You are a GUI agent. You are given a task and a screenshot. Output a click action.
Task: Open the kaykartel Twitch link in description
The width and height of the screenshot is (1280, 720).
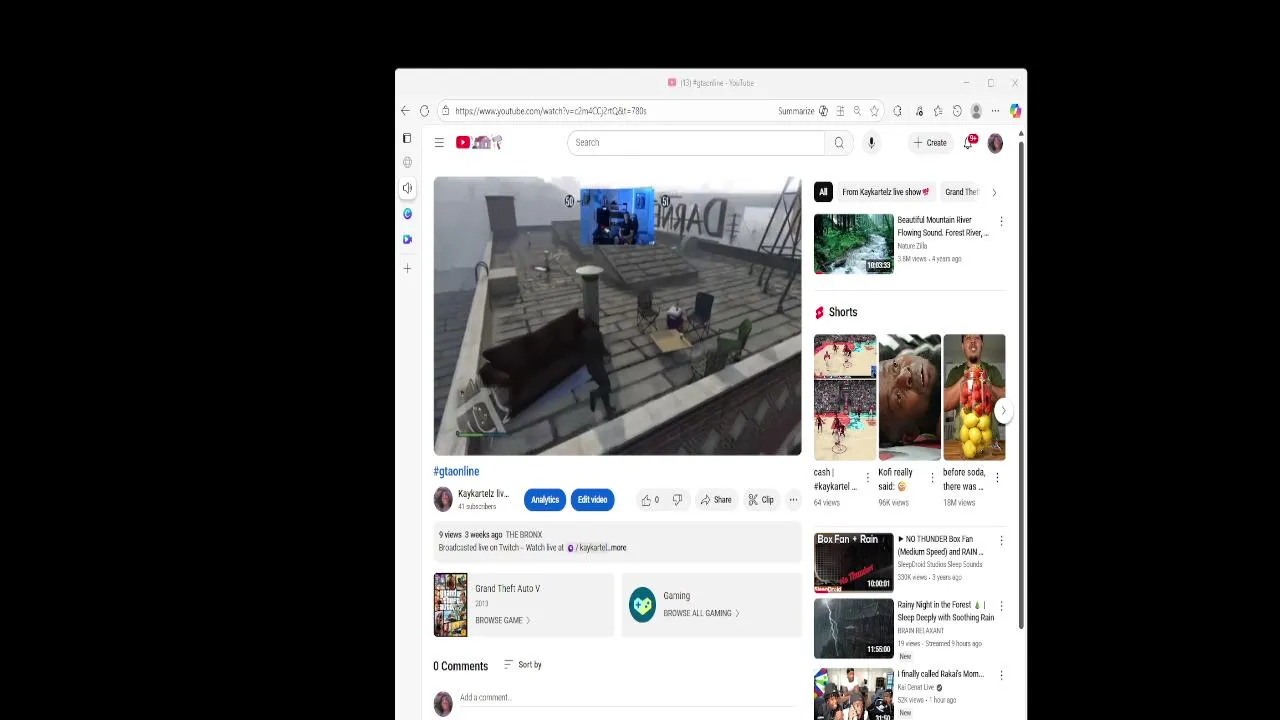pos(589,548)
